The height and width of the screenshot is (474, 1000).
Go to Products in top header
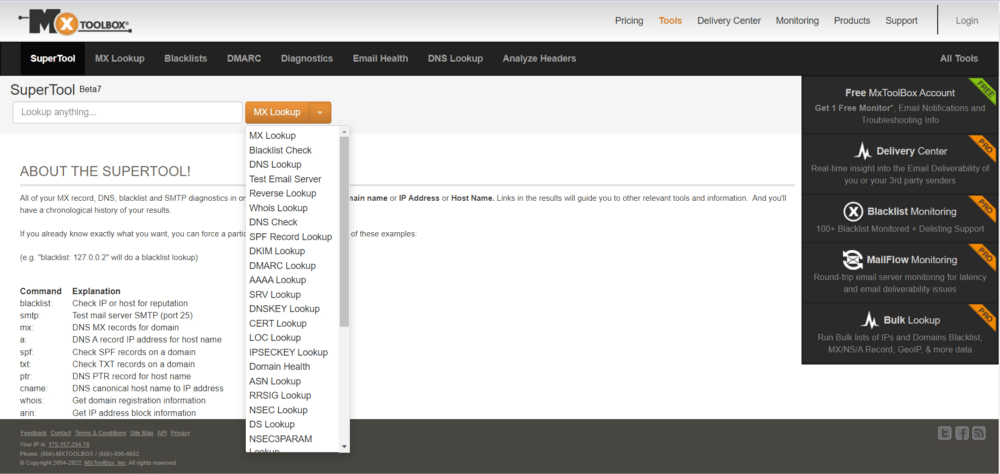click(x=852, y=20)
